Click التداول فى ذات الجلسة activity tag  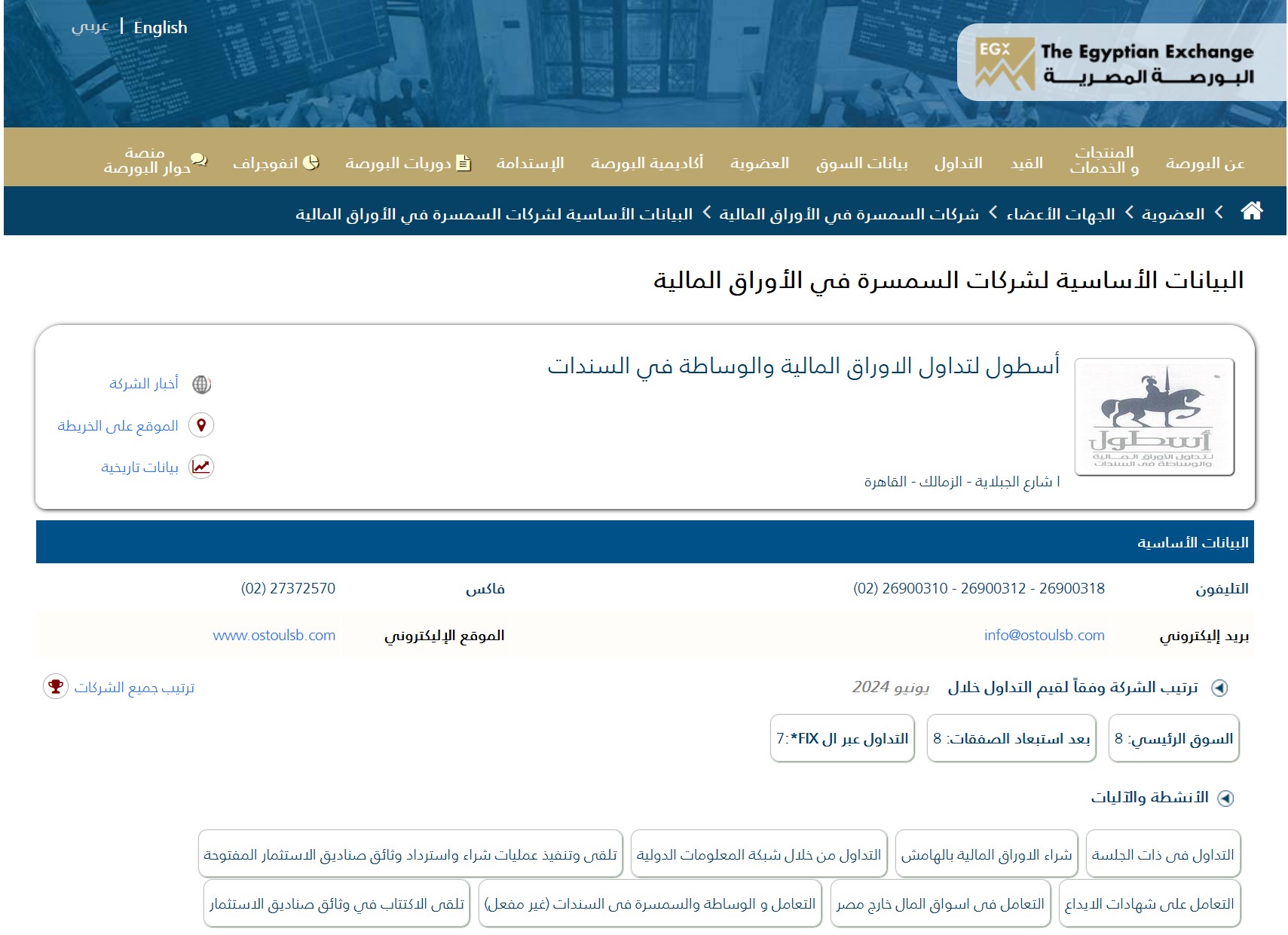(1163, 854)
